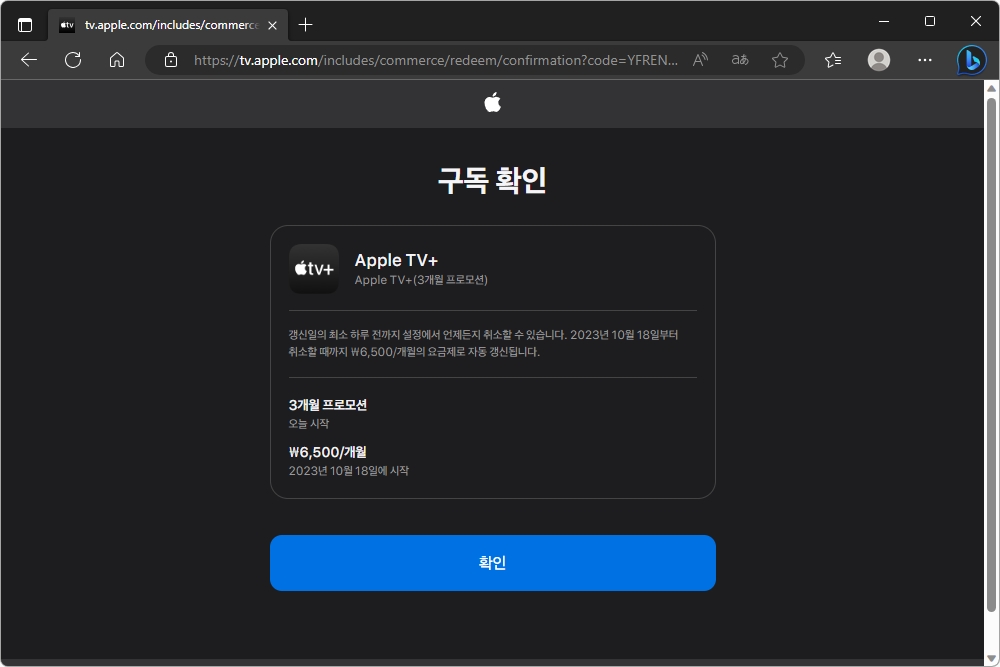Screen dimensions: 1000x667
Task: Activate Read aloud in address bar
Action: coord(700,60)
